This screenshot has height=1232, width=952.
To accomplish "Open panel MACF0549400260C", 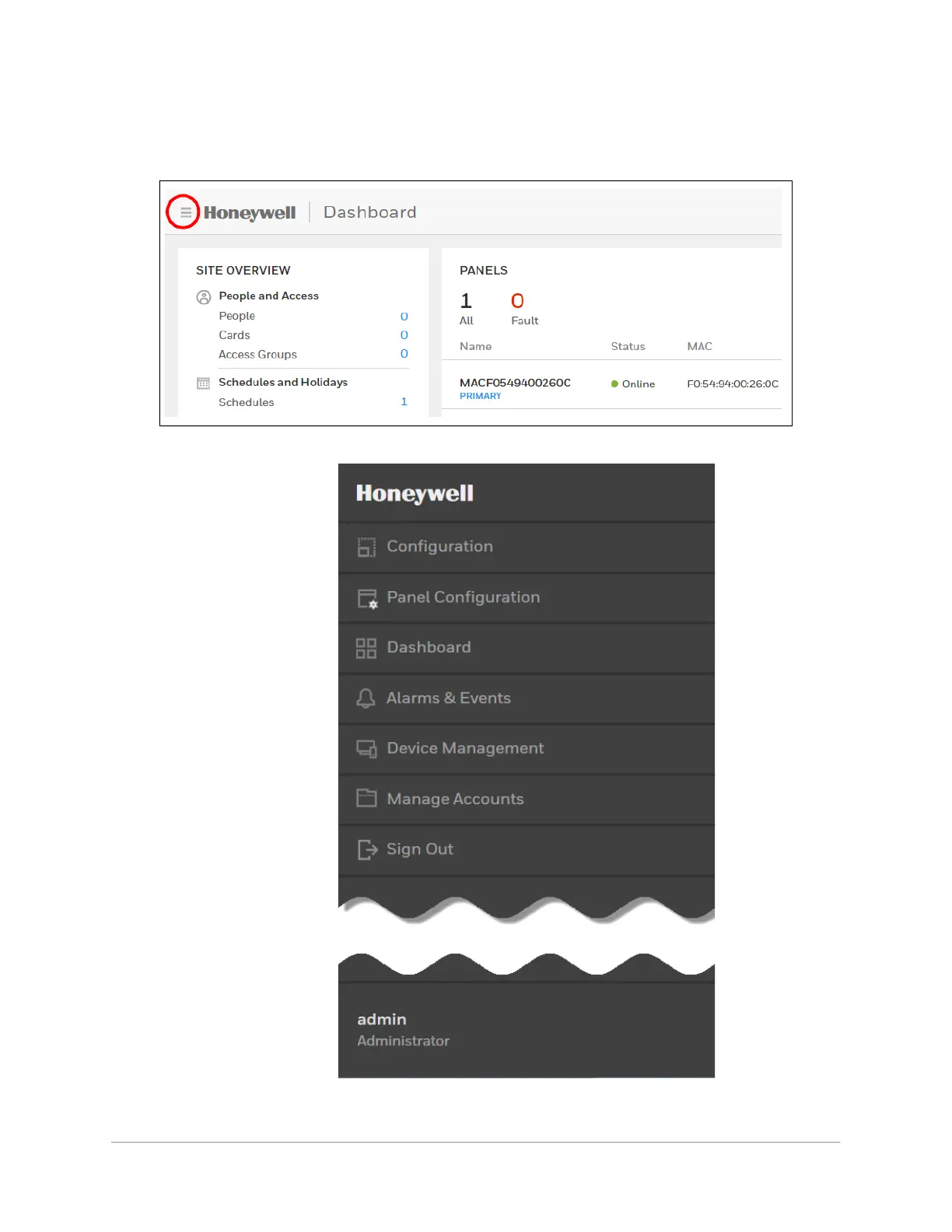I will pos(515,383).
